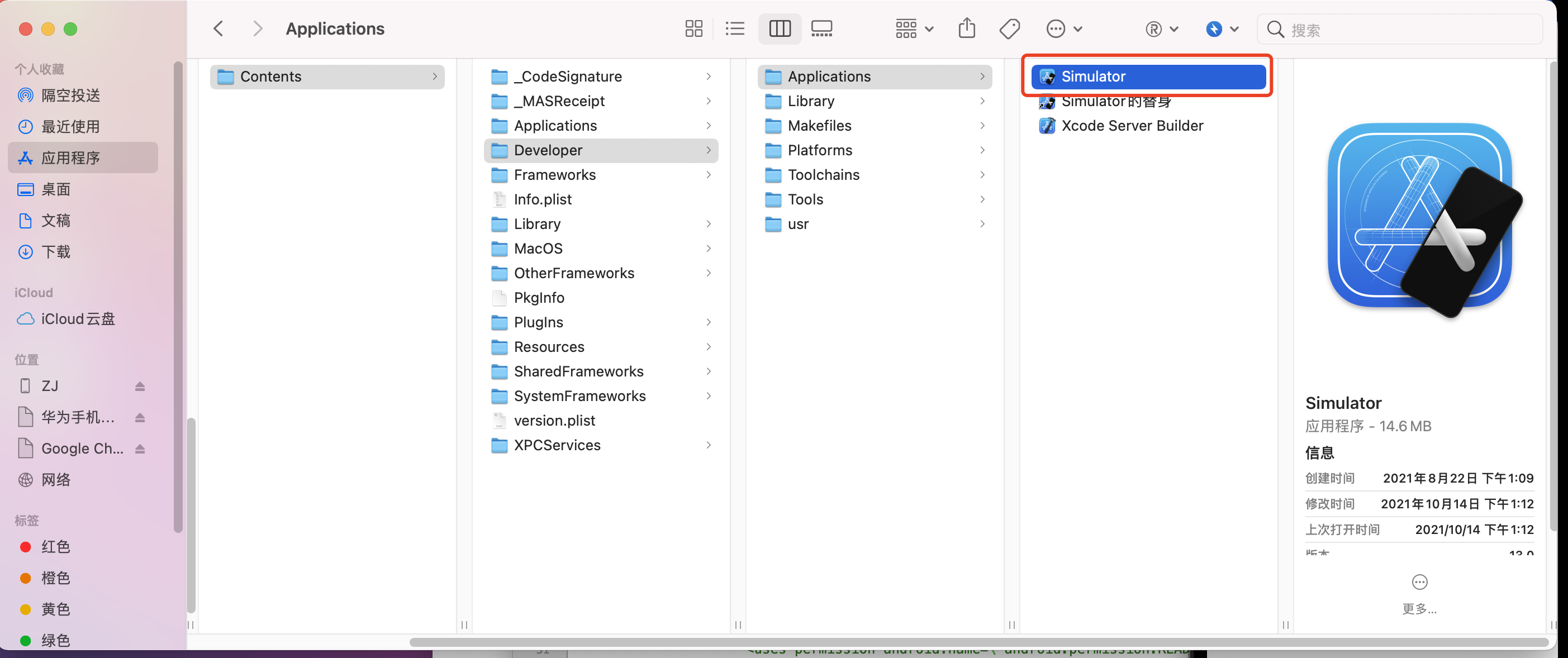Click back navigation arrow button

coord(219,28)
